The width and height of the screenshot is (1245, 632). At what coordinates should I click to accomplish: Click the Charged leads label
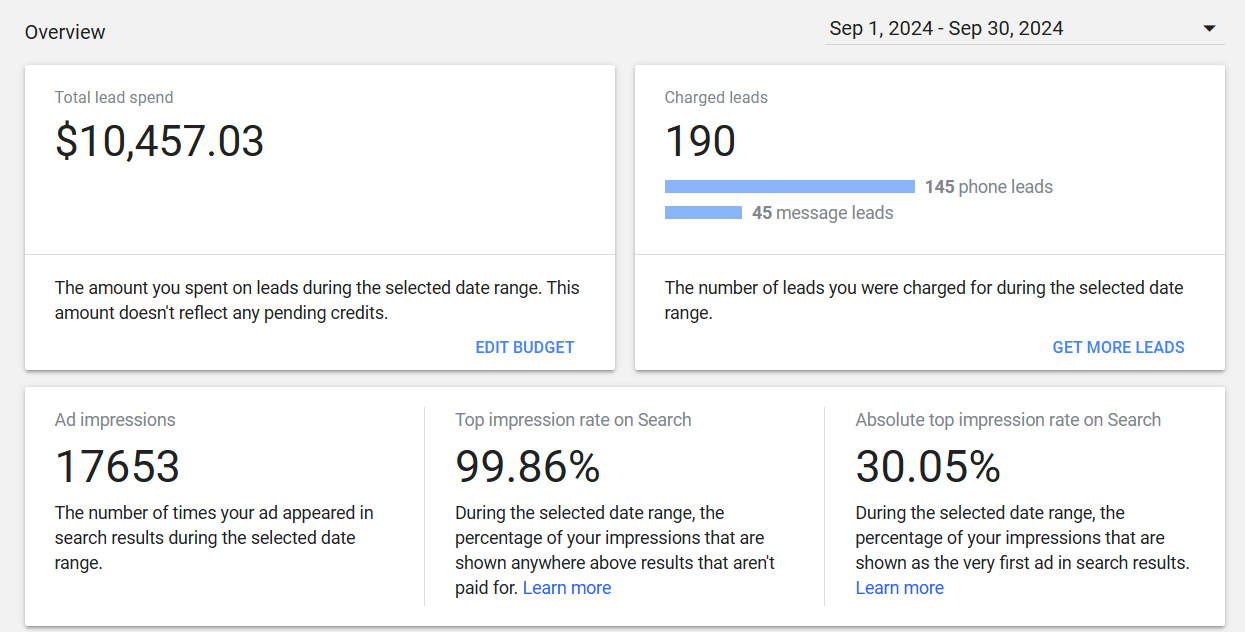pyautogui.click(x=716, y=98)
